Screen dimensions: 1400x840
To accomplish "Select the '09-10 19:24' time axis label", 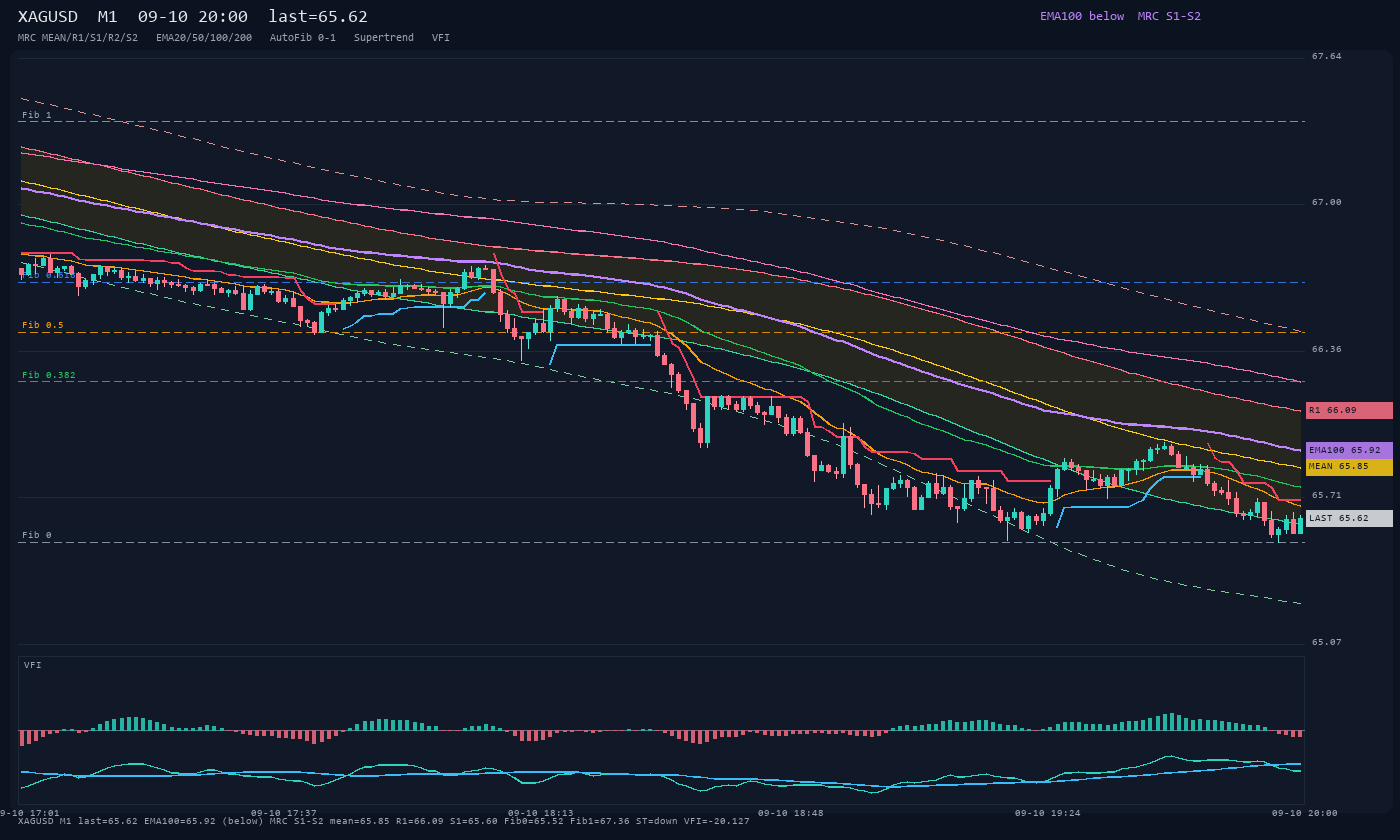I will pos(1048,813).
